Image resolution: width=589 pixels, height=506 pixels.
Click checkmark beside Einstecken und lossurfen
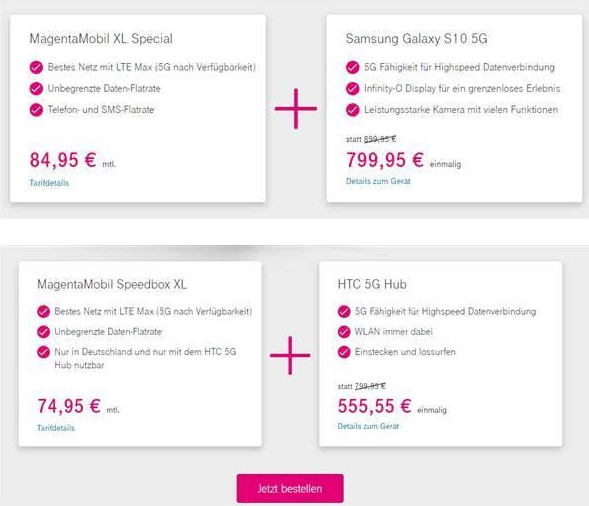(344, 352)
